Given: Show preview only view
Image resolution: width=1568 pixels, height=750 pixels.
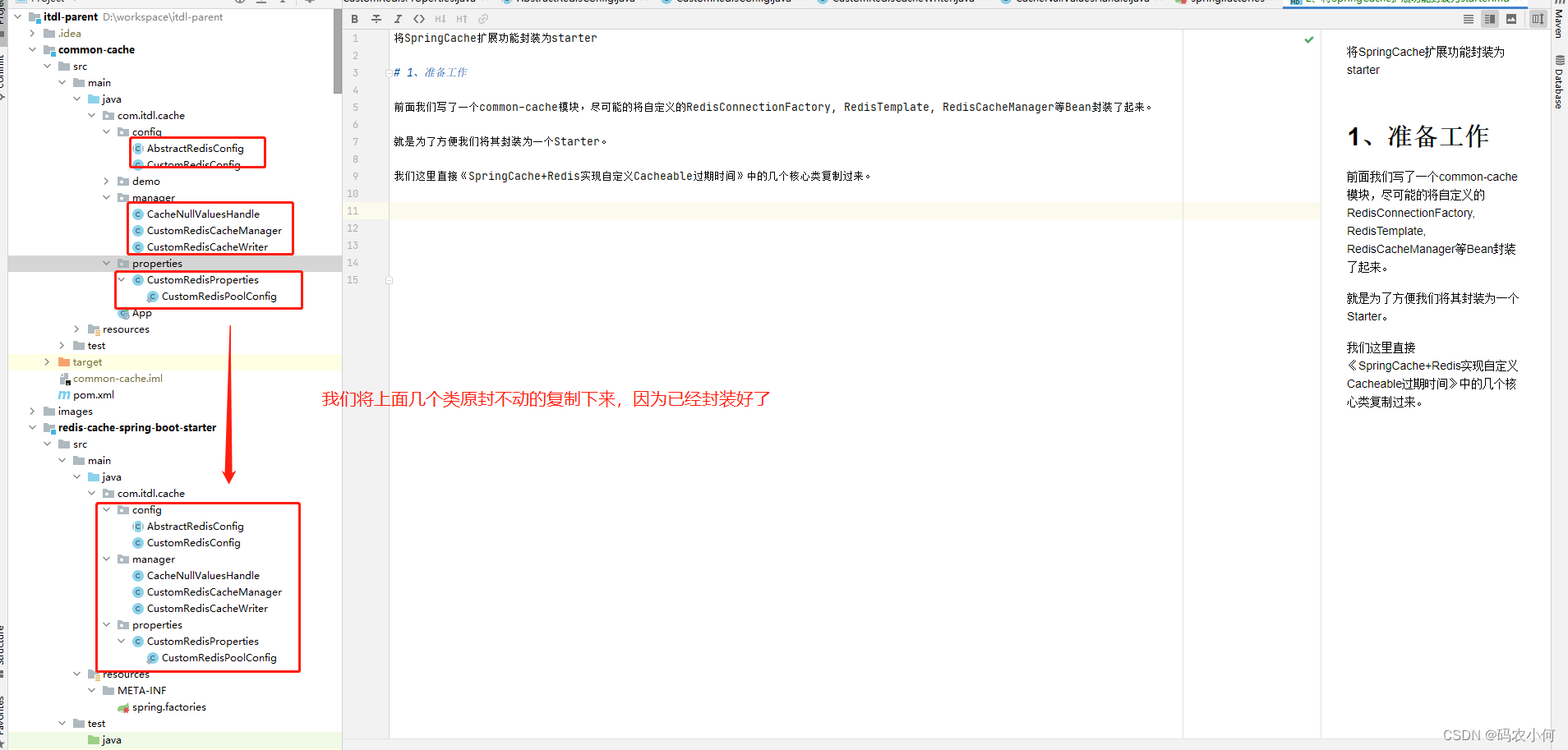Looking at the screenshot, I should [1511, 19].
